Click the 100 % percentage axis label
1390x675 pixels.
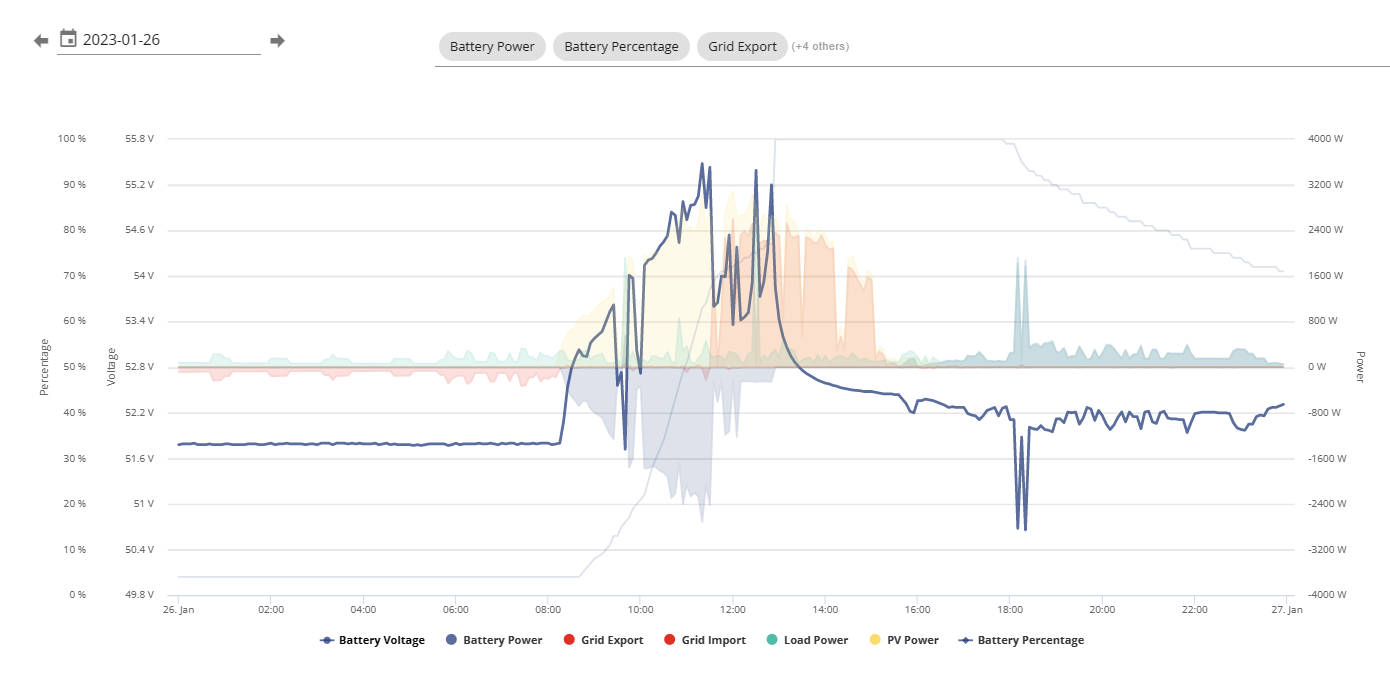[73, 139]
